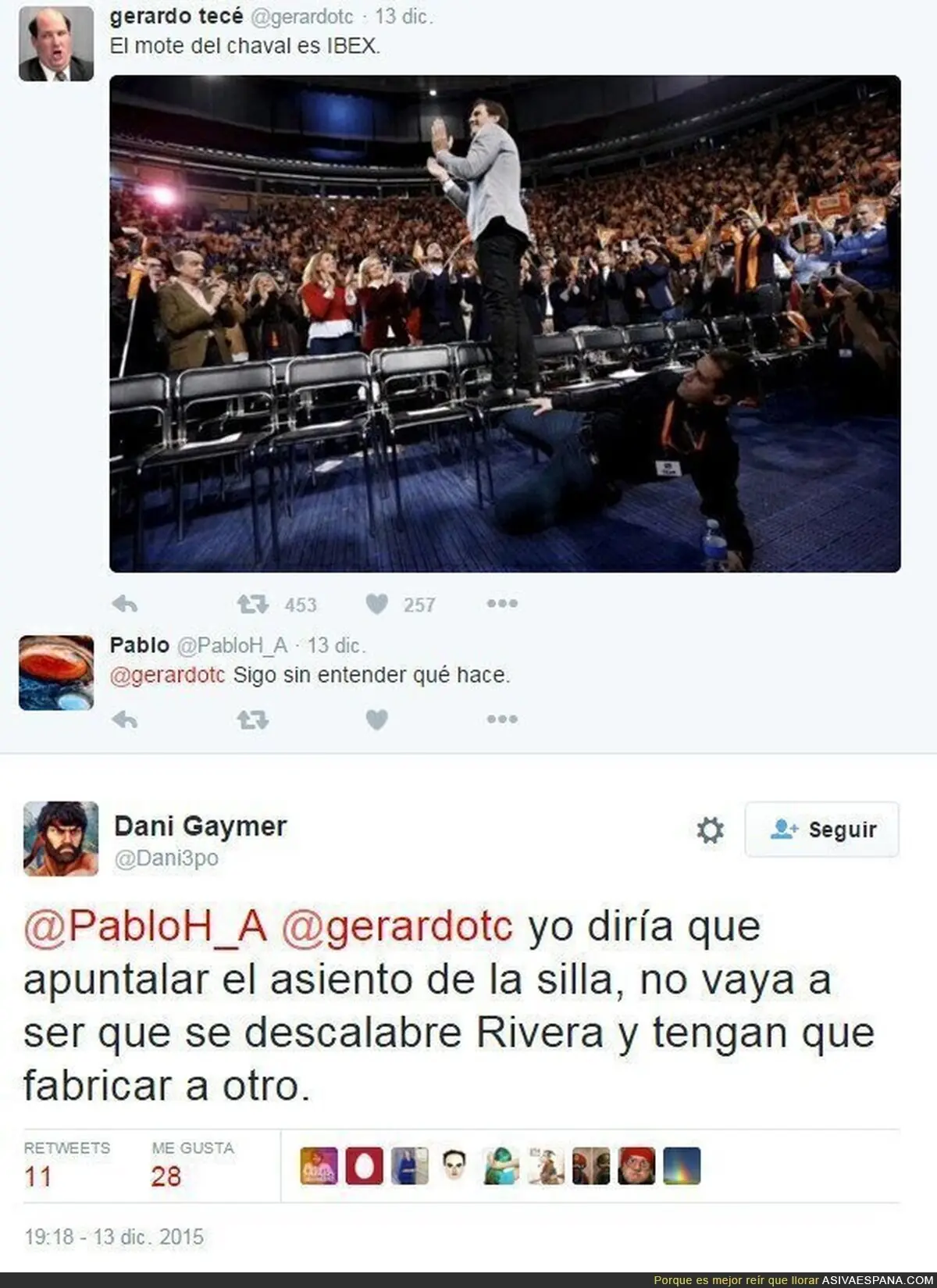Image resolution: width=937 pixels, height=1288 pixels.
Task: Retweet gerardo tecé's tweet with 453 retweets
Action: [x=252, y=604]
